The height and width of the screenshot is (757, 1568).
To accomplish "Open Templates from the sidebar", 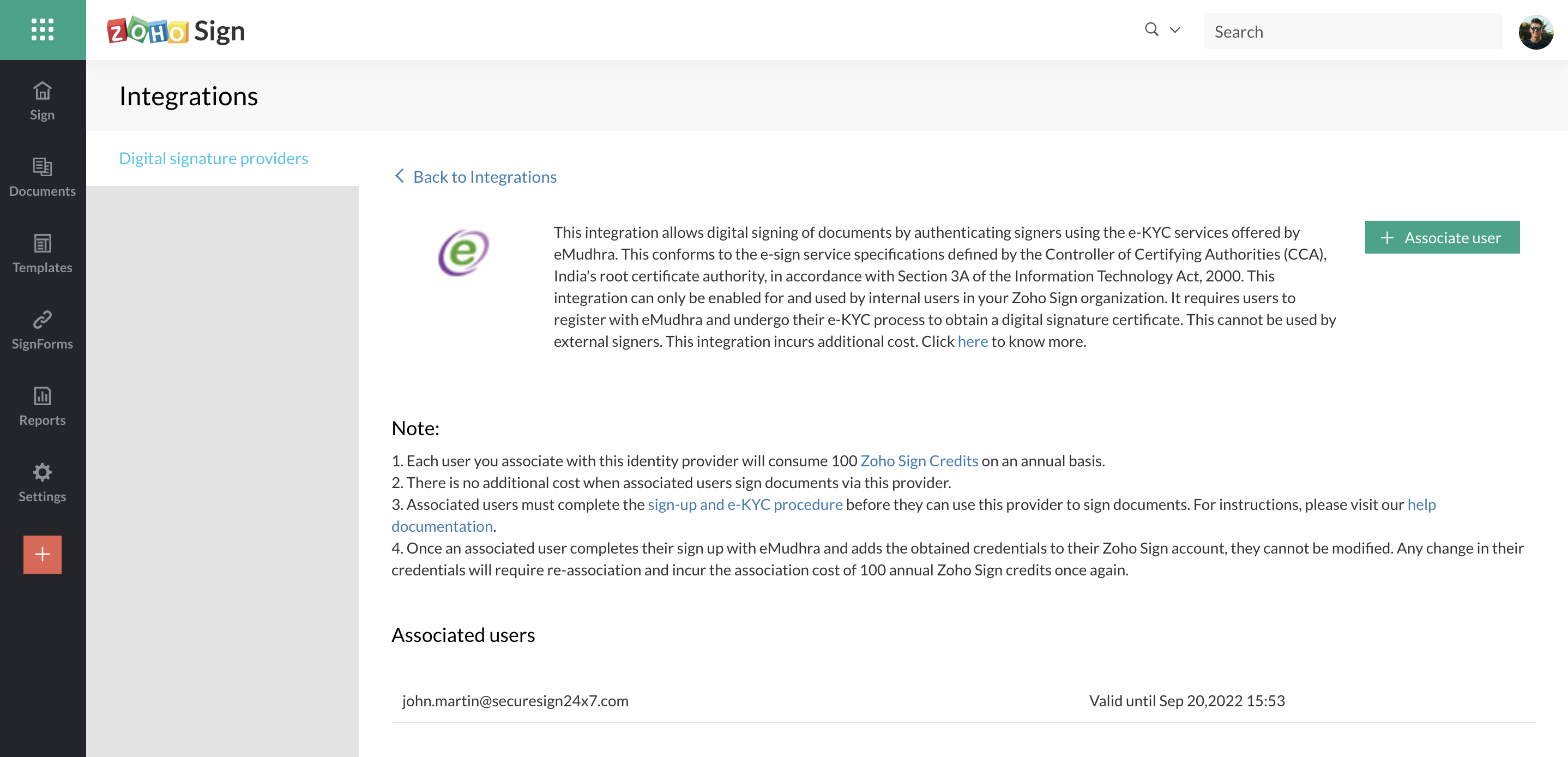I will click(x=43, y=254).
